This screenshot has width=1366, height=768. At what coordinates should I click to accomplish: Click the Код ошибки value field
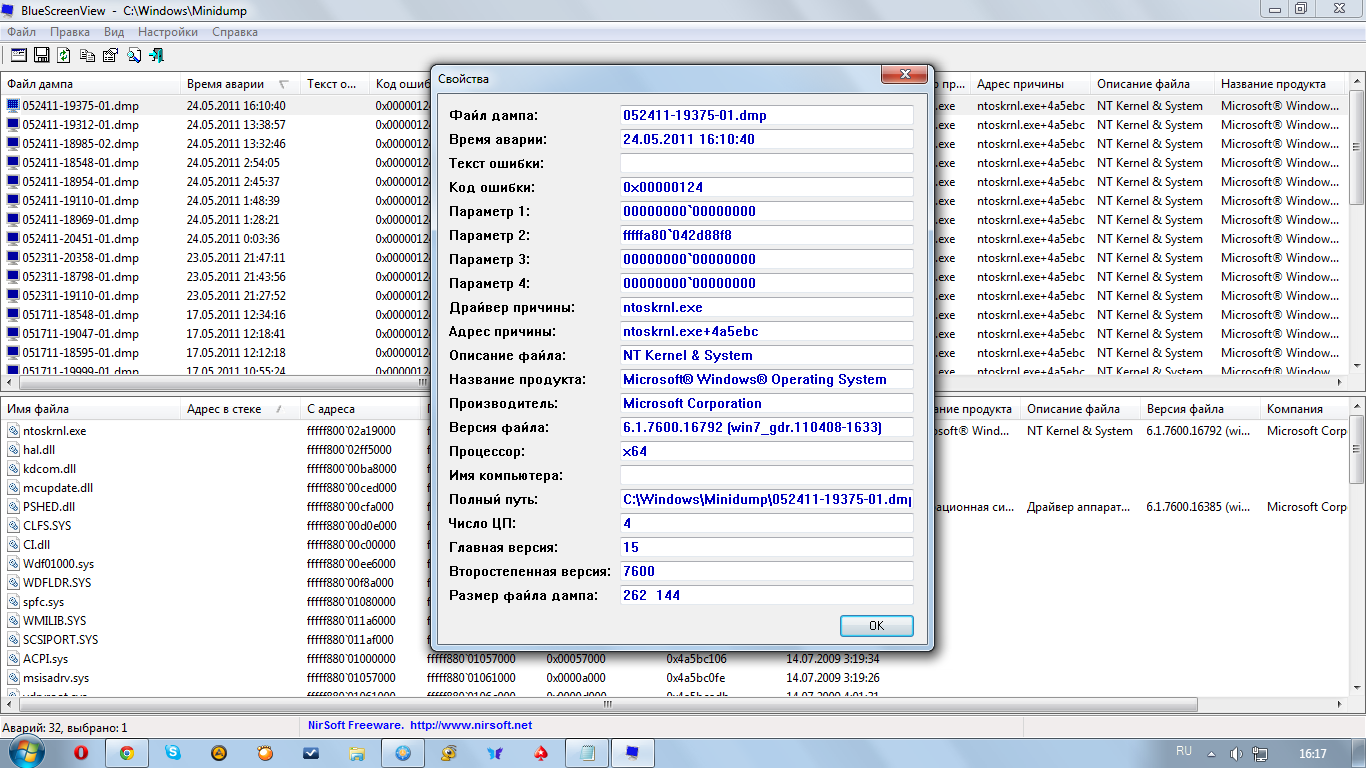pyautogui.click(x=766, y=188)
